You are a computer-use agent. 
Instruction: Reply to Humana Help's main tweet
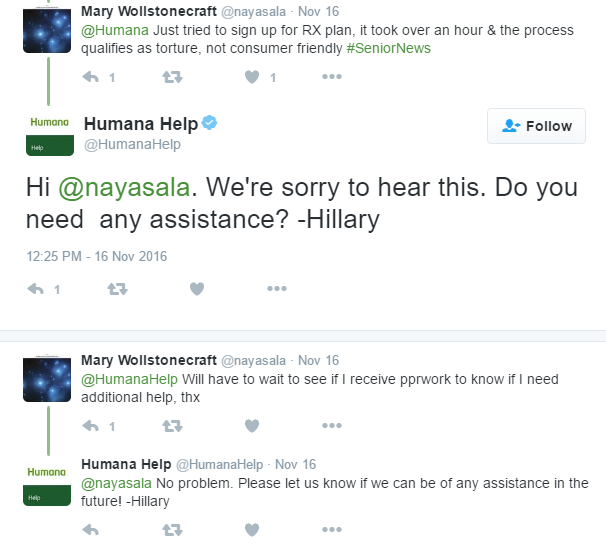[36, 289]
